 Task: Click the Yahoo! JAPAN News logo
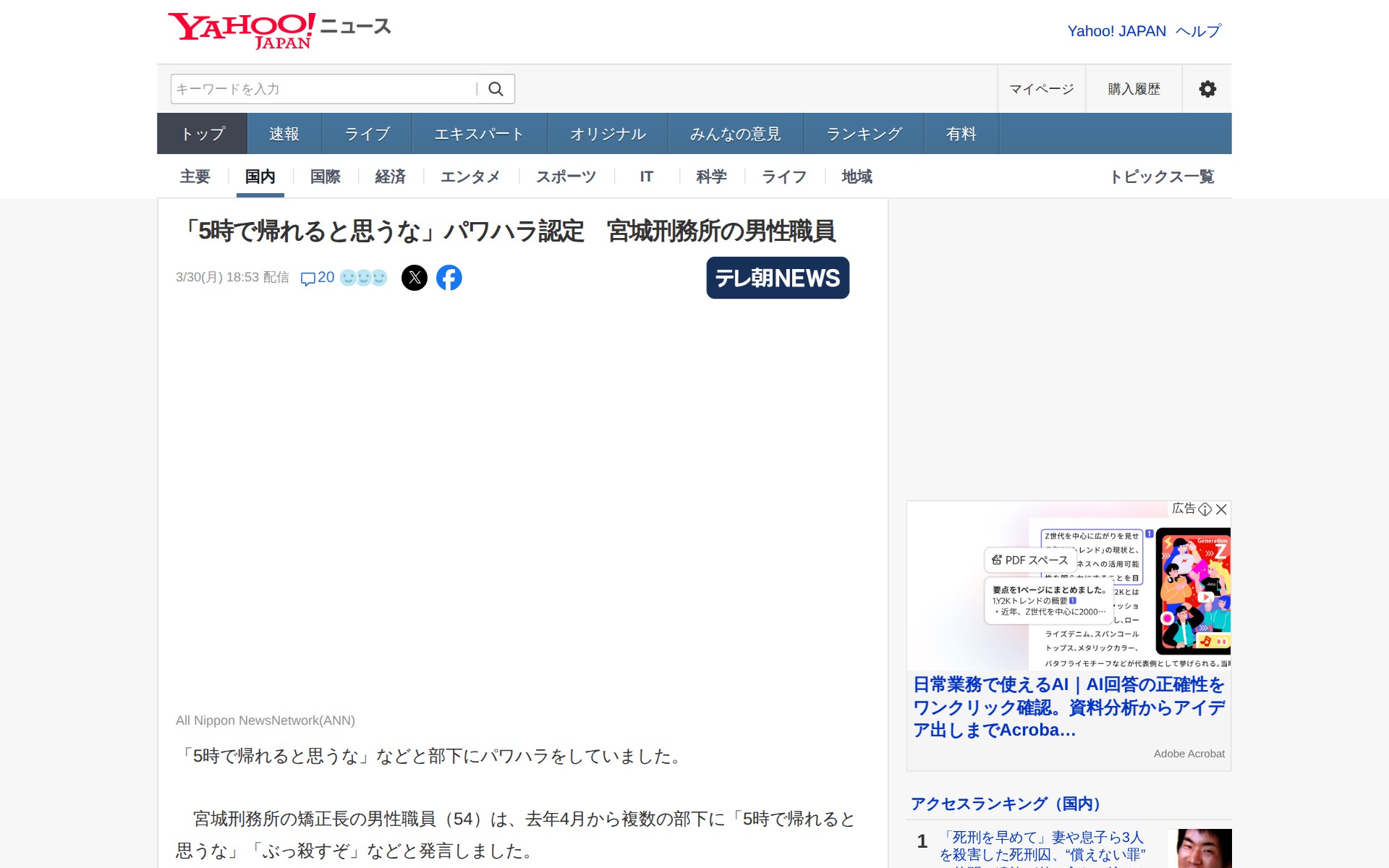pos(279,30)
